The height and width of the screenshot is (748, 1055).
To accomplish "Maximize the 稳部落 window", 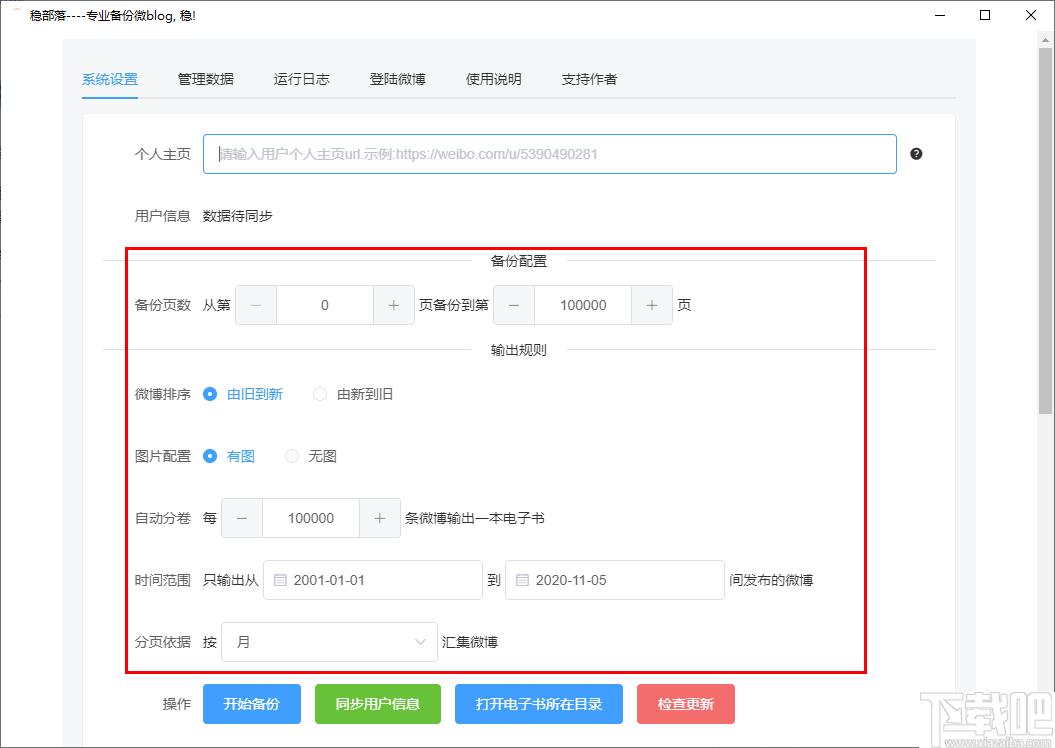I will (x=985, y=15).
